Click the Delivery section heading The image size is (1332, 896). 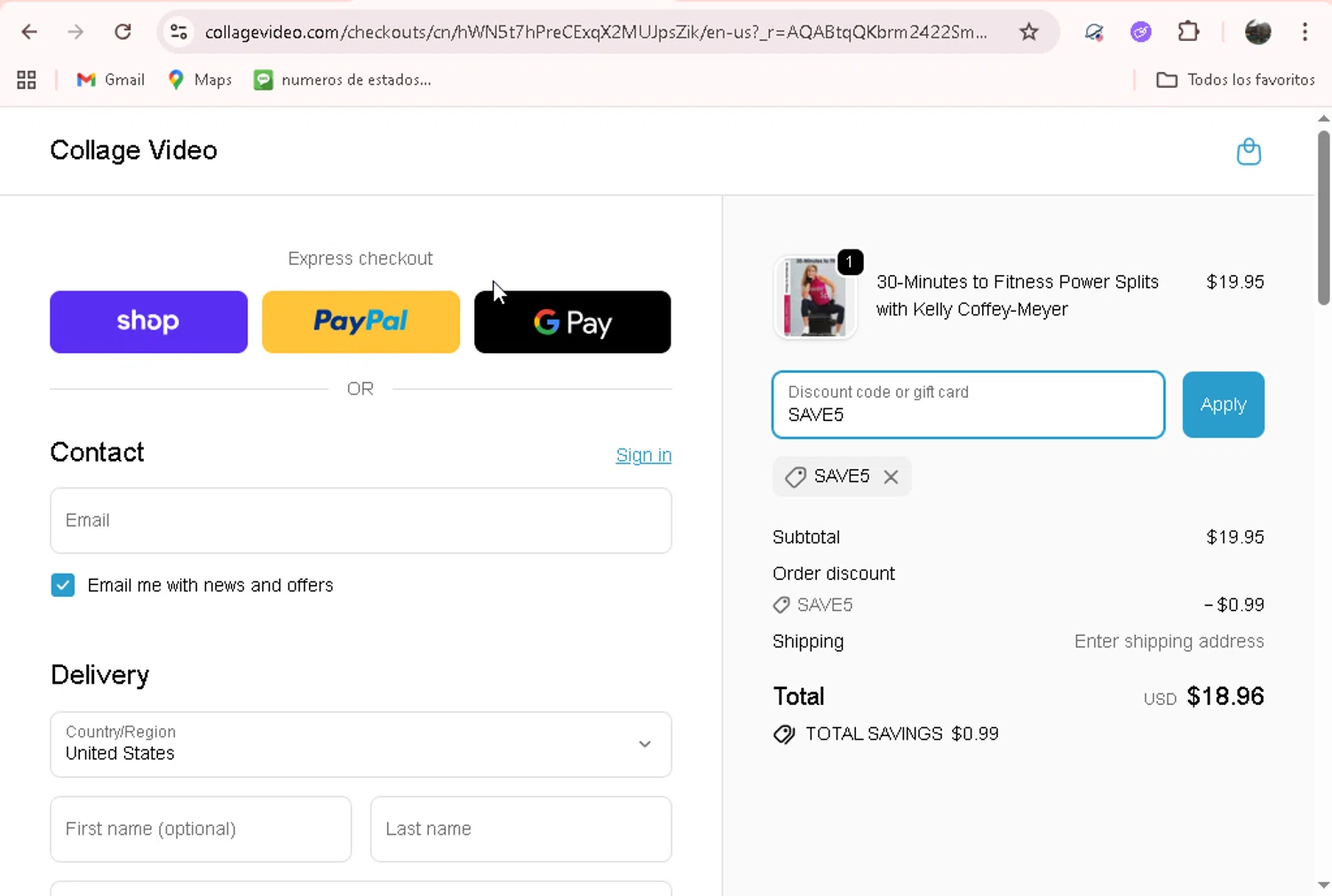99,675
